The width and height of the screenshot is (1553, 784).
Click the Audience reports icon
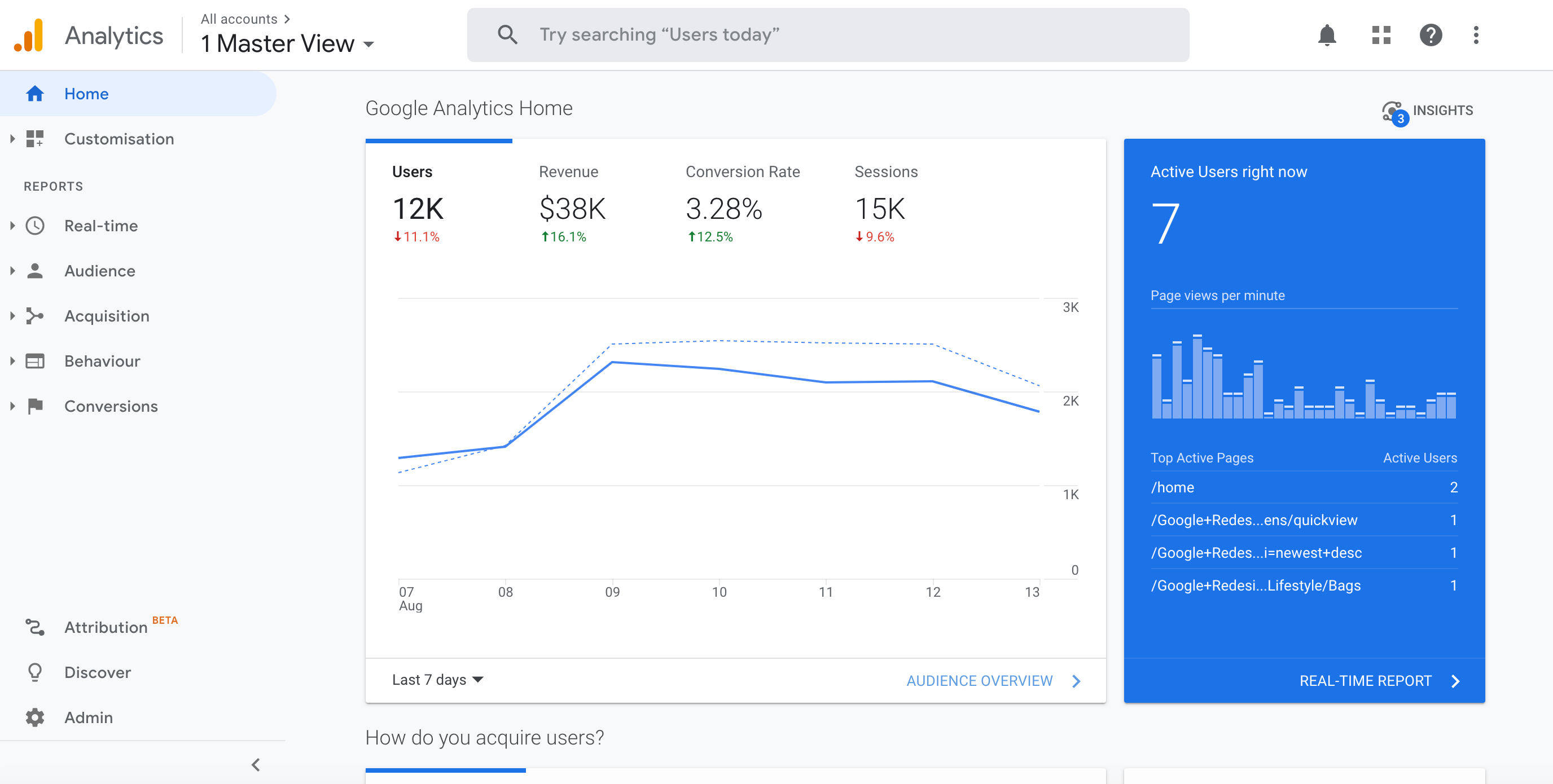[35, 270]
